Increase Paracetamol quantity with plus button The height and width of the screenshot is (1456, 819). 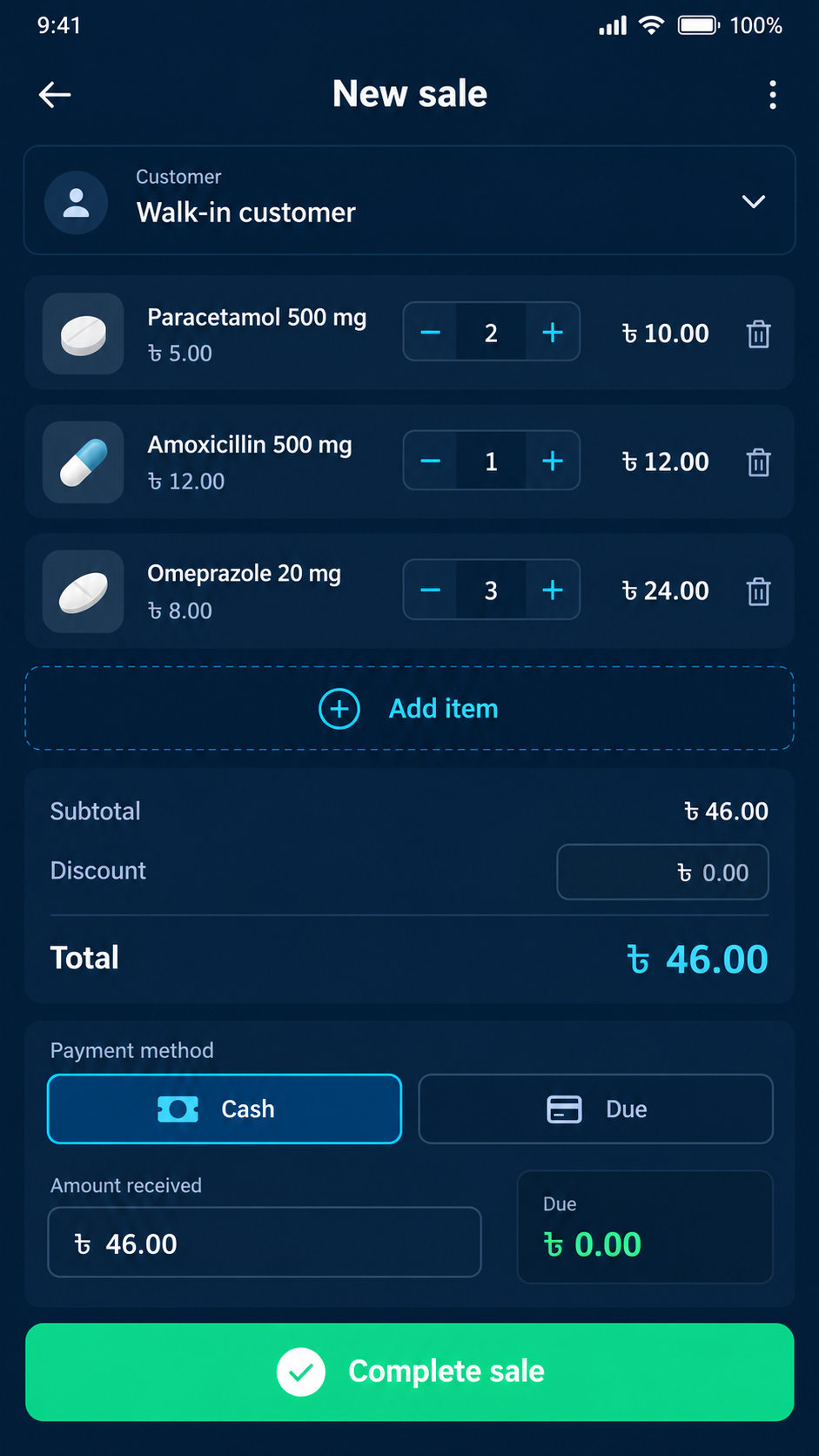(553, 332)
